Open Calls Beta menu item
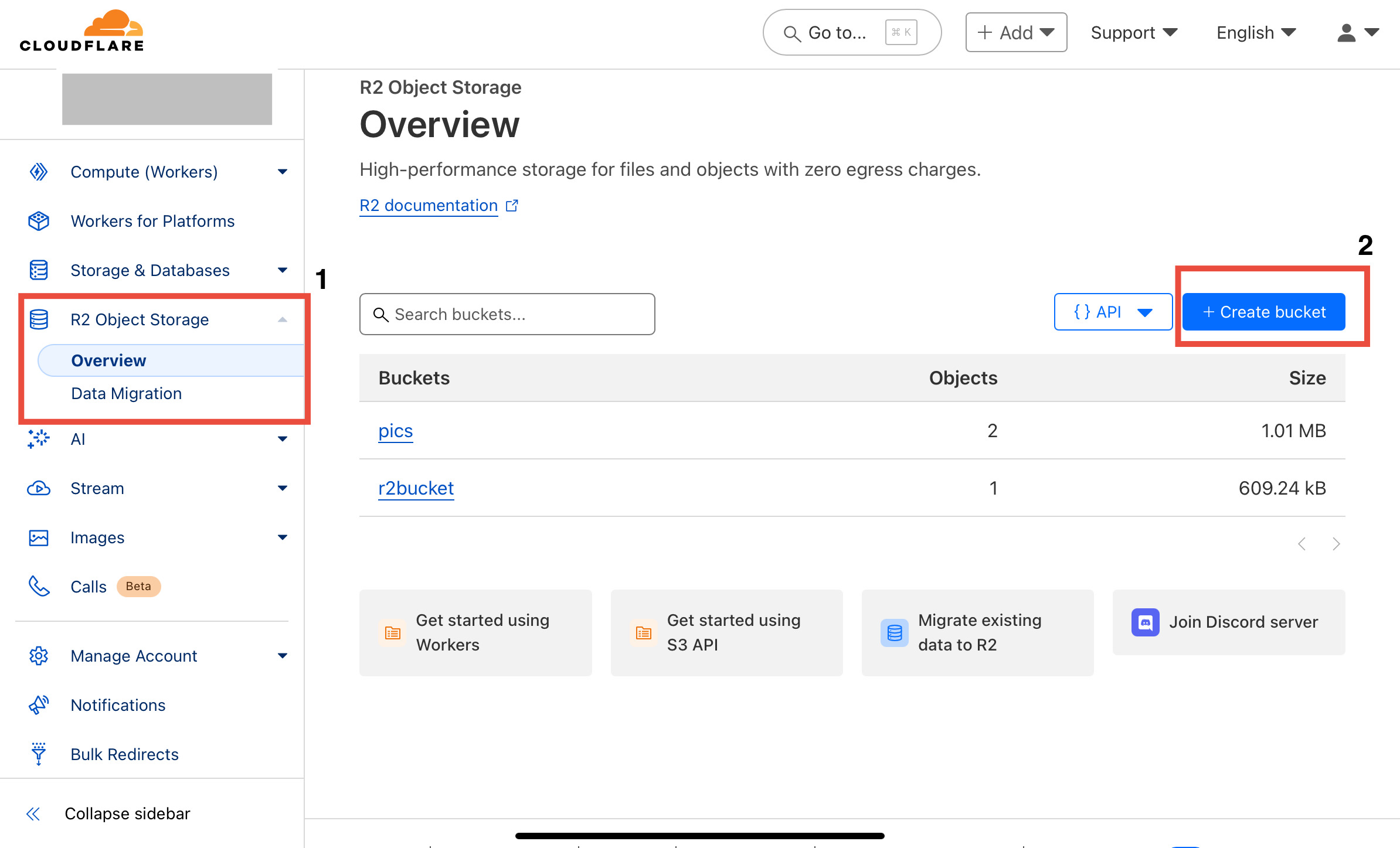 89,587
